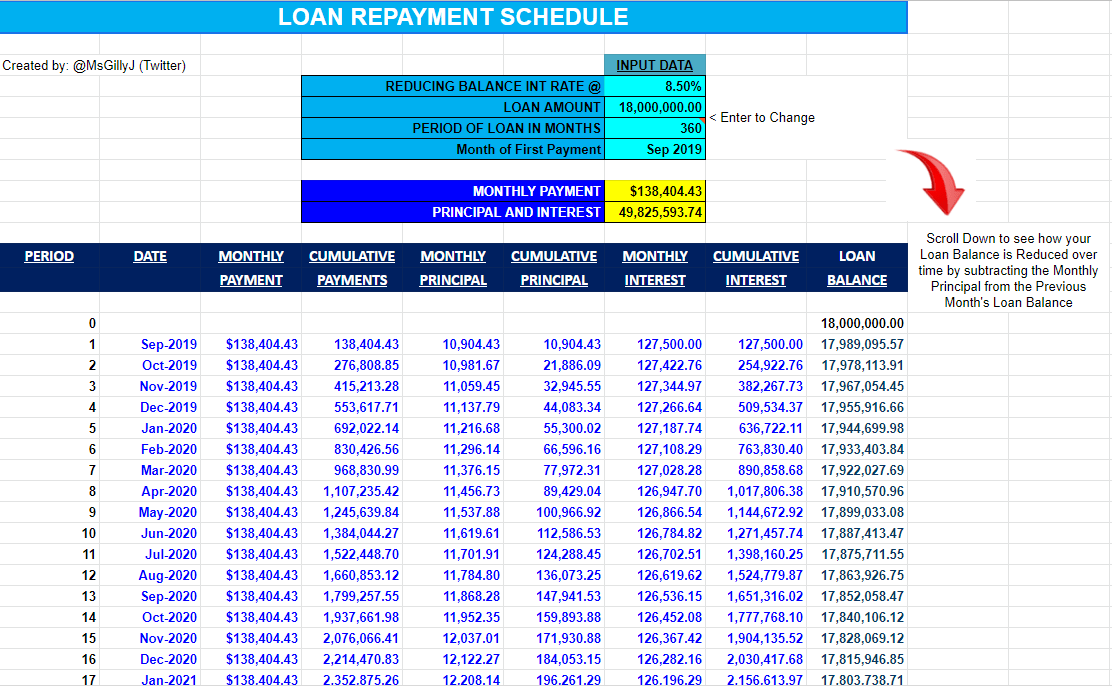Click the @MsGillyJ Twitter credit text
This screenshot has width=1112, height=687.
point(95,65)
